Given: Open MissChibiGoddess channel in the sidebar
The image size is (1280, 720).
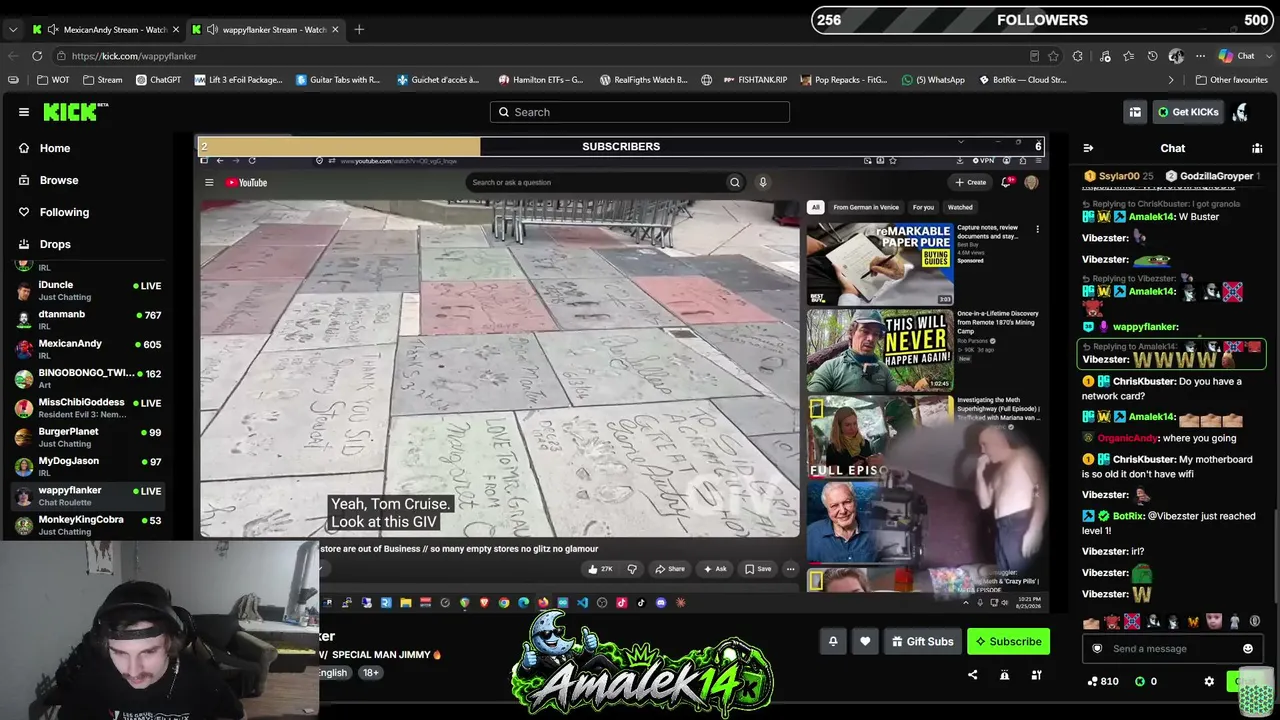Looking at the screenshot, I should (x=88, y=408).
